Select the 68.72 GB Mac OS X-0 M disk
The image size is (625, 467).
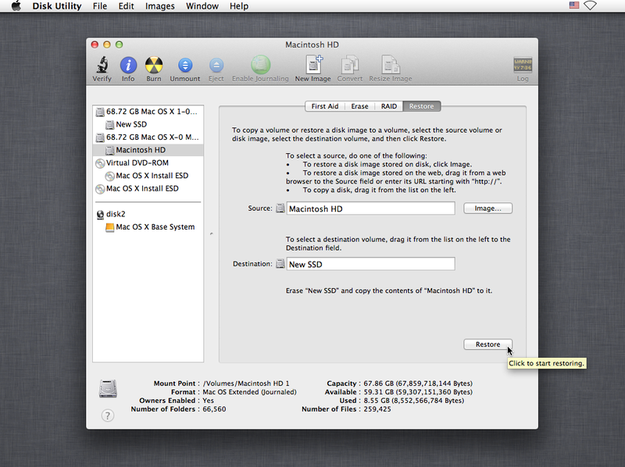(x=148, y=137)
